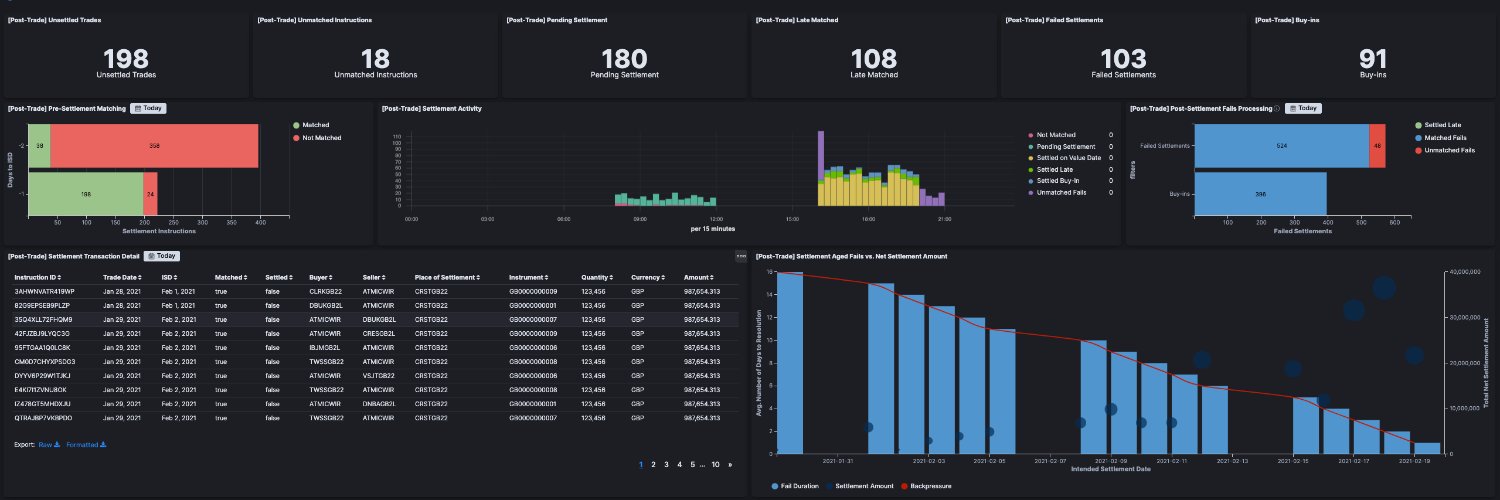Sort table by Amount column
The height and width of the screenshot is (500, 1500).
[701, 277]
